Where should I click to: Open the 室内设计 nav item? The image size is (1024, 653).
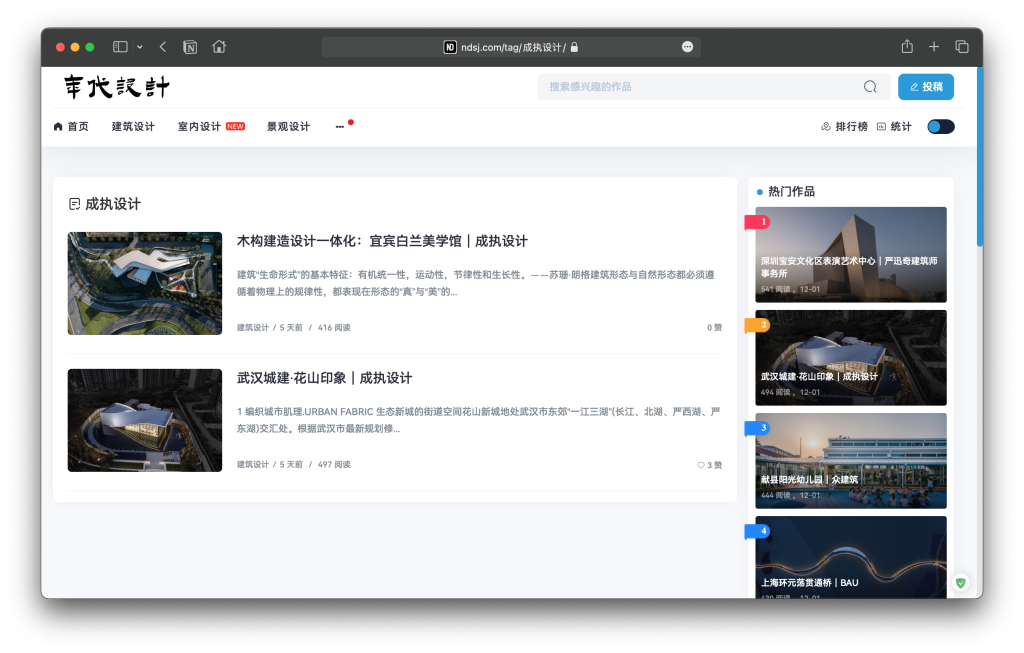pyautogui.click(x=199, y=127)
